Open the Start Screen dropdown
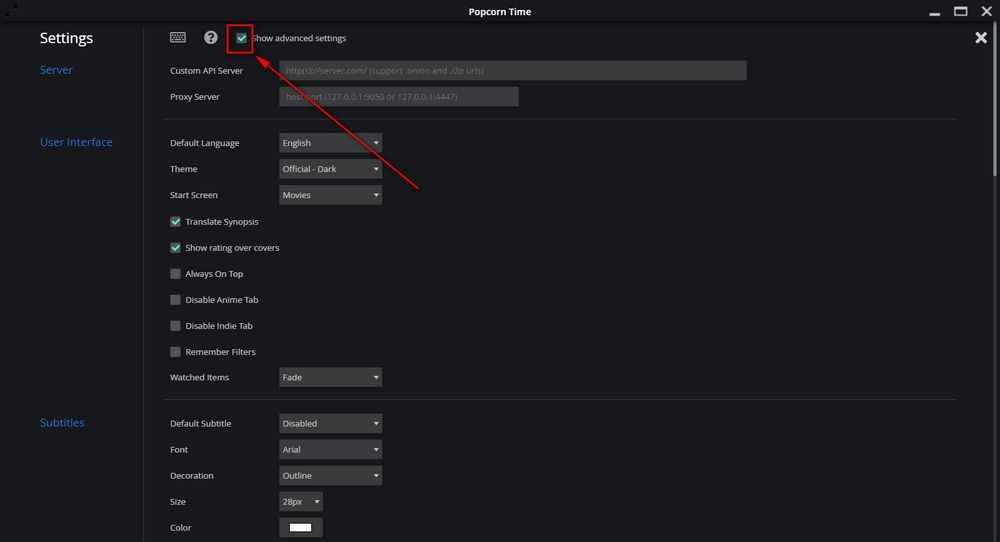This screenshot has height=542, width=1000. pos(330,195)
